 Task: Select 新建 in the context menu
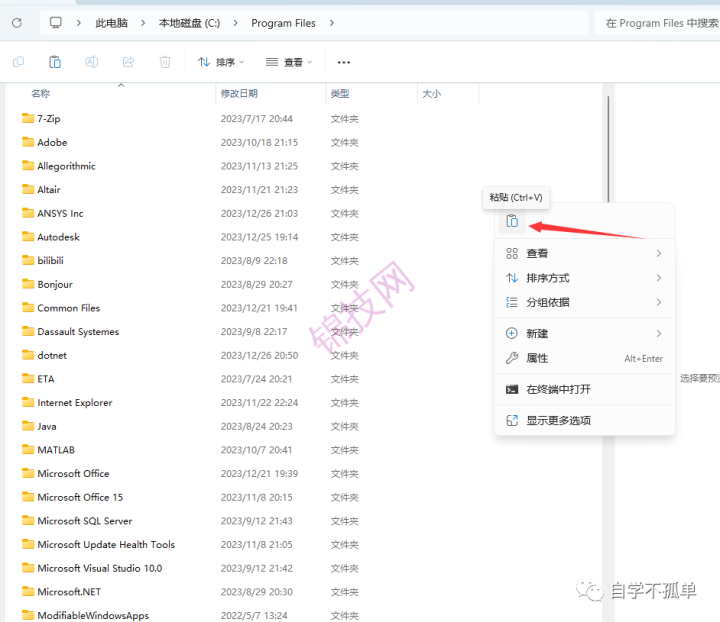585,333
